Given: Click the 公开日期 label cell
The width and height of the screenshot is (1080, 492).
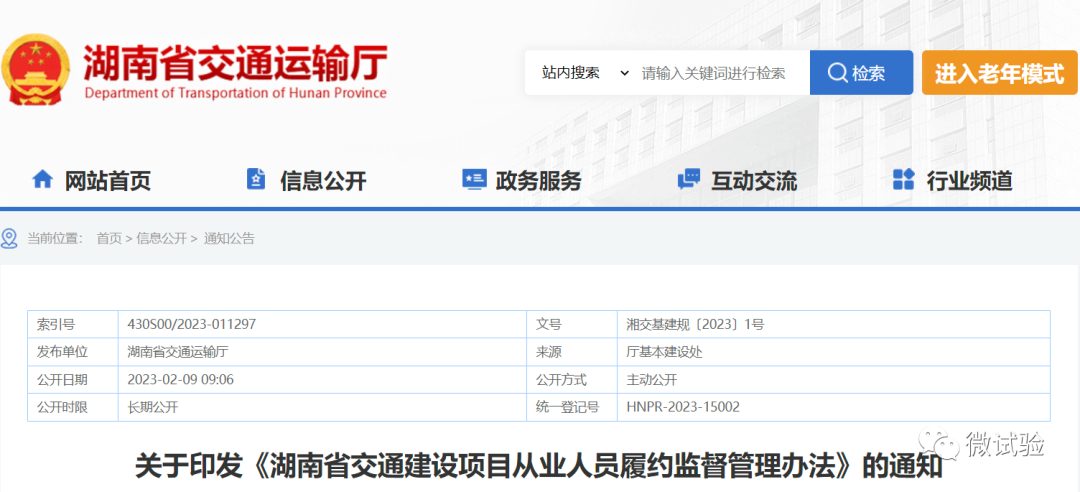Looking at the screenshot, I should click(x=73, y=380).
